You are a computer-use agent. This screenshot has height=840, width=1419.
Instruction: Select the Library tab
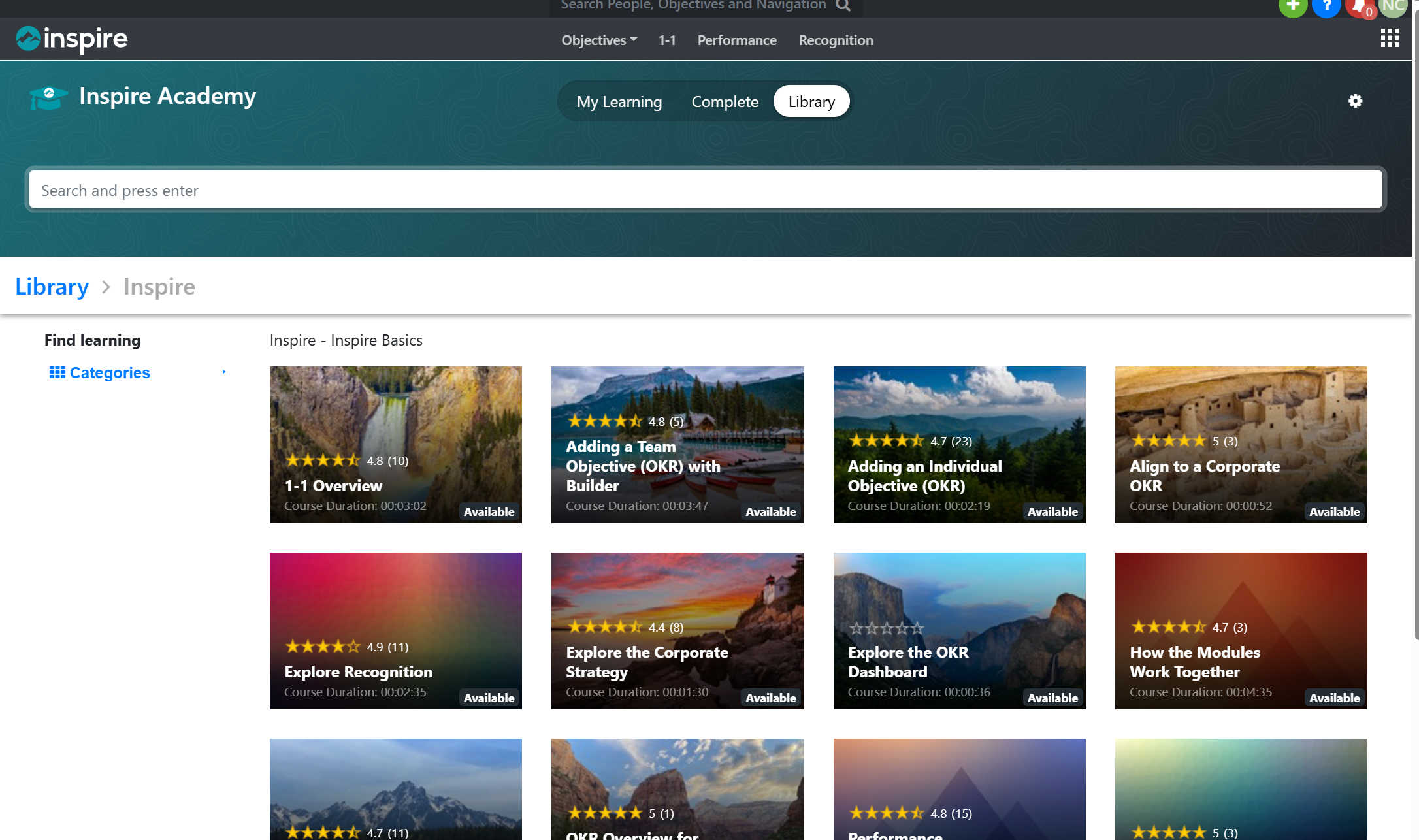[x=811, y=102]
